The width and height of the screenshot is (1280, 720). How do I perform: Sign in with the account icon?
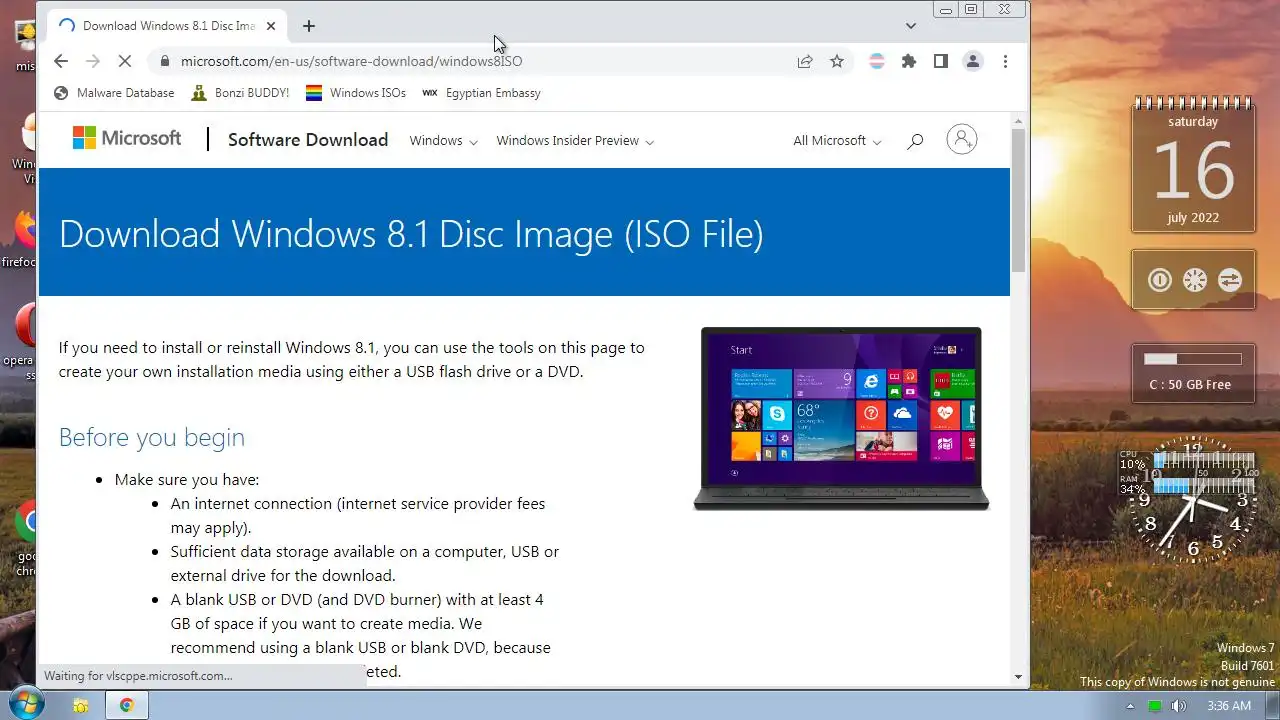962,139
